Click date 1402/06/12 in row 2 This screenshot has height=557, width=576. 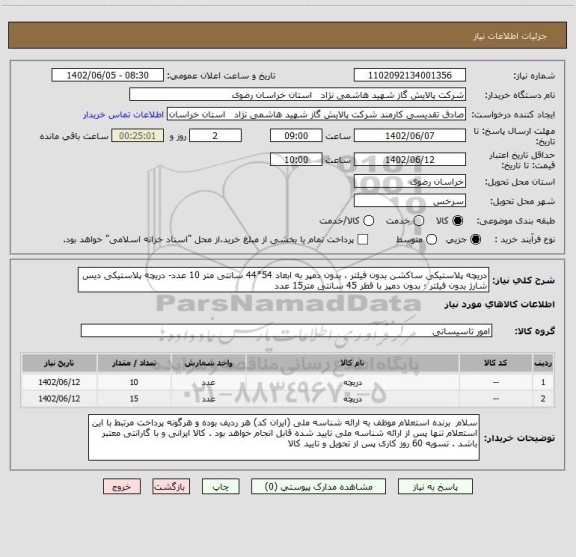(x=59, y=399)
